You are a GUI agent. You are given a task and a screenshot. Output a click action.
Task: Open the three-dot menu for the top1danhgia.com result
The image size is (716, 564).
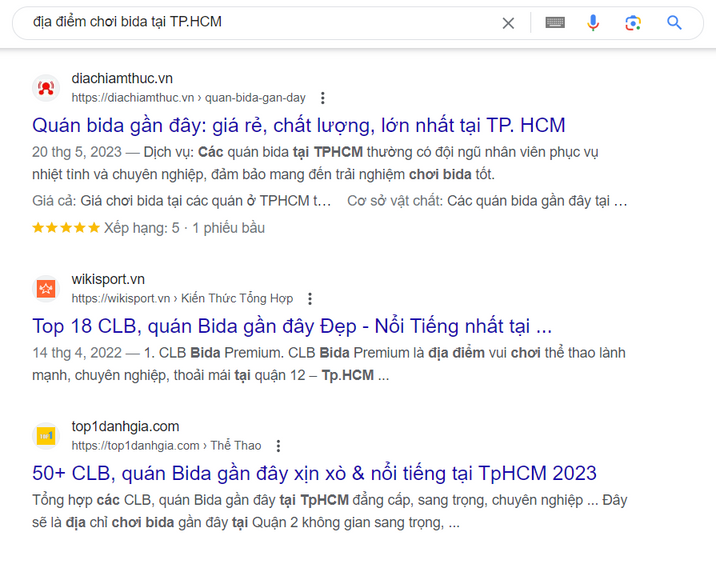click(x=278, y=445)
